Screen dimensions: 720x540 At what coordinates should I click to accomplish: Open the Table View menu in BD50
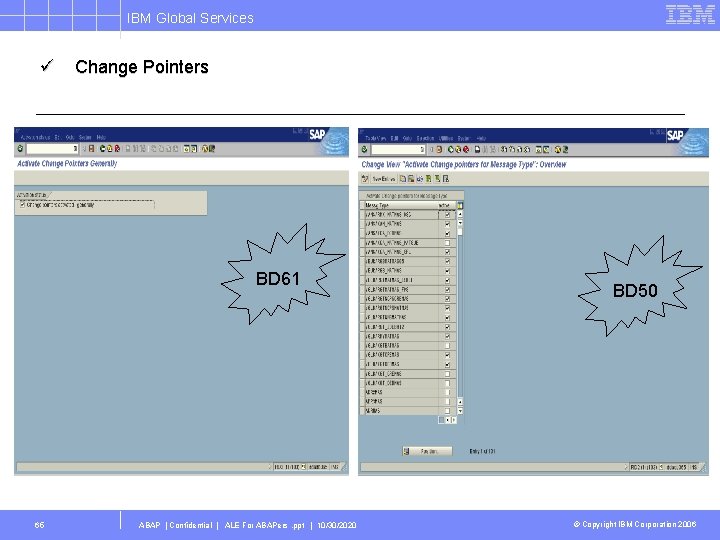[x=376, y=138]
